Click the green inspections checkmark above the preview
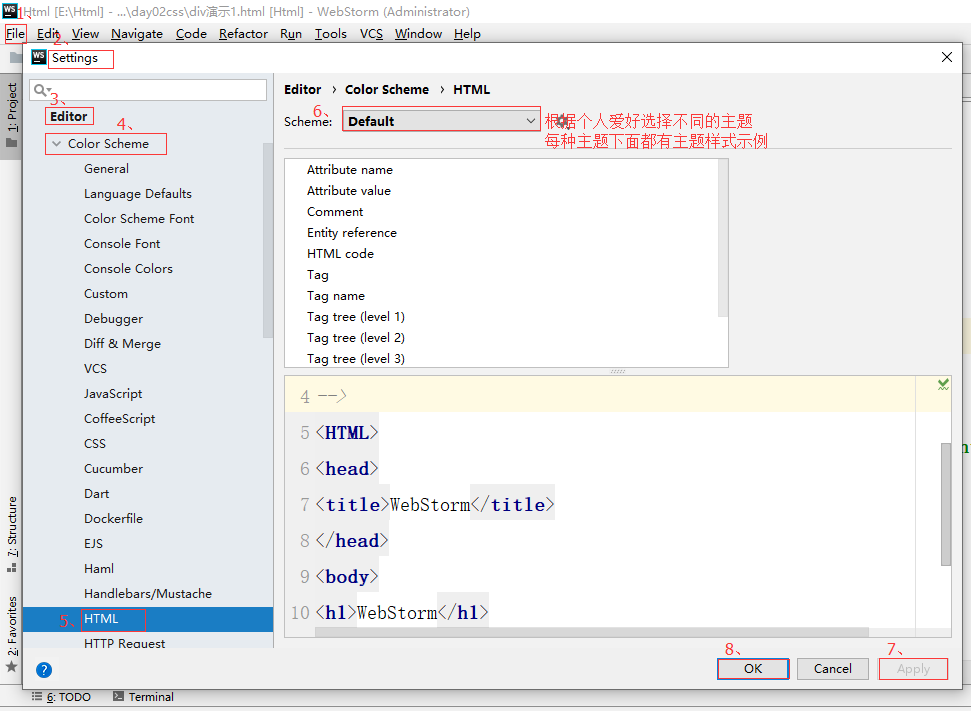The image size is (971, 711). pyautogui.click(x=941, y=383)
